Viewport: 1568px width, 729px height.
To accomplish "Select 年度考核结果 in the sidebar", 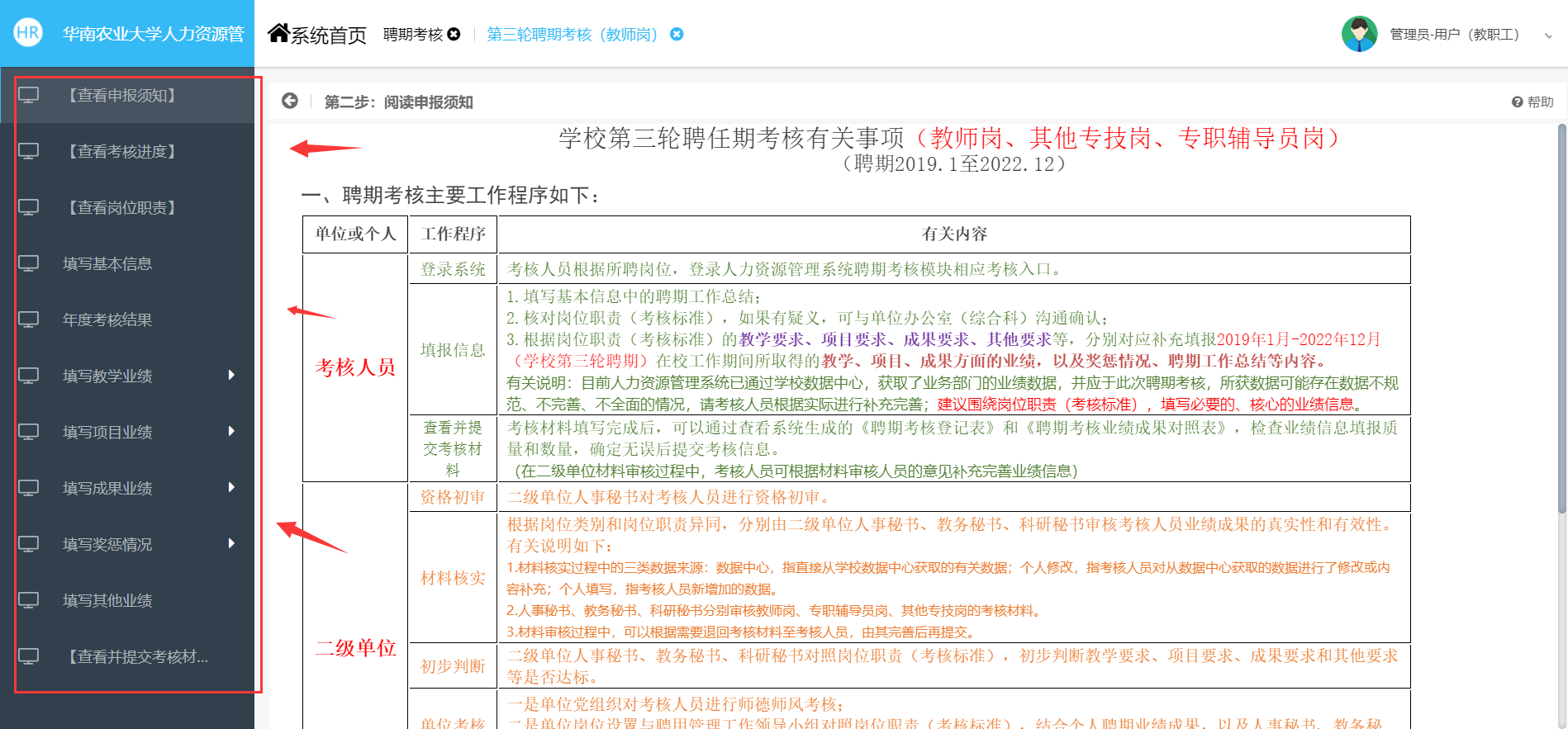I will click(x=127, y=320).
